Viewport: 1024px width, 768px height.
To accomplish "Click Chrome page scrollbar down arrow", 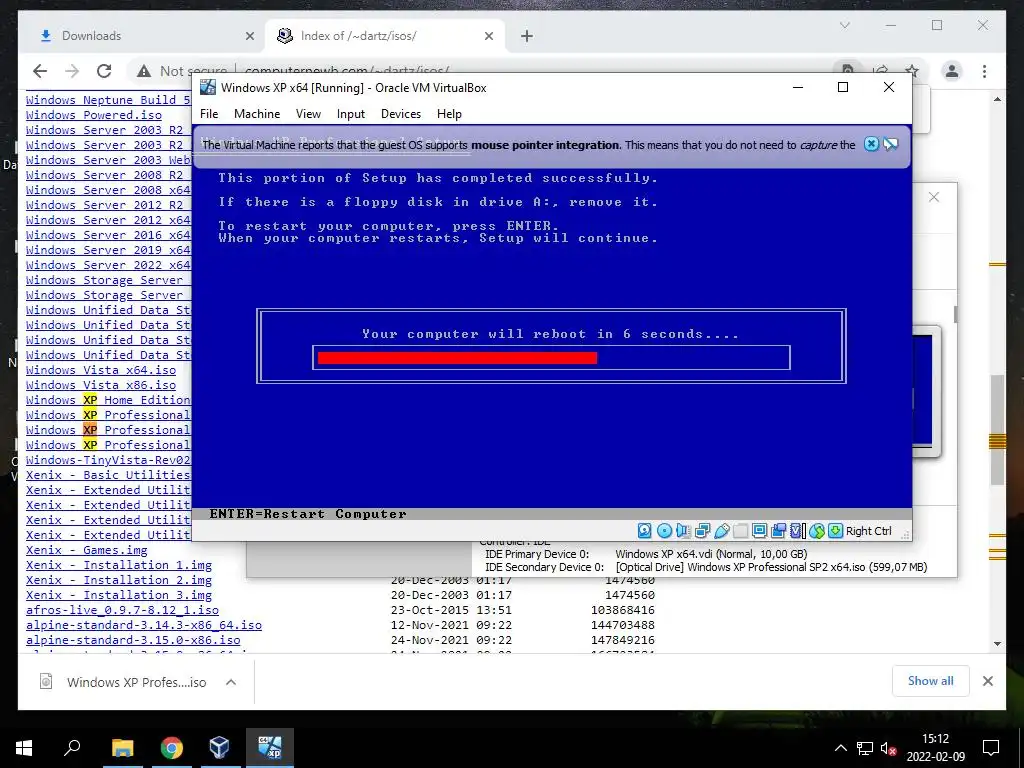I will (997, 644).
